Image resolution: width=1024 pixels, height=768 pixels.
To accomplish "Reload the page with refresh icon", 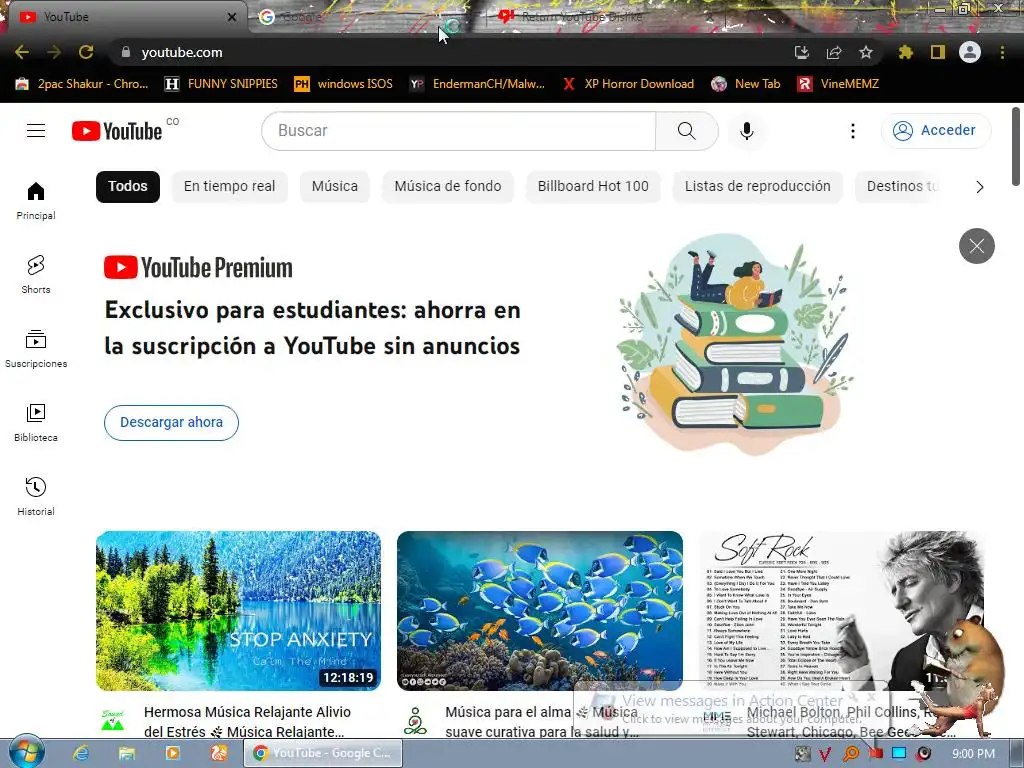I will coord(86,52).
